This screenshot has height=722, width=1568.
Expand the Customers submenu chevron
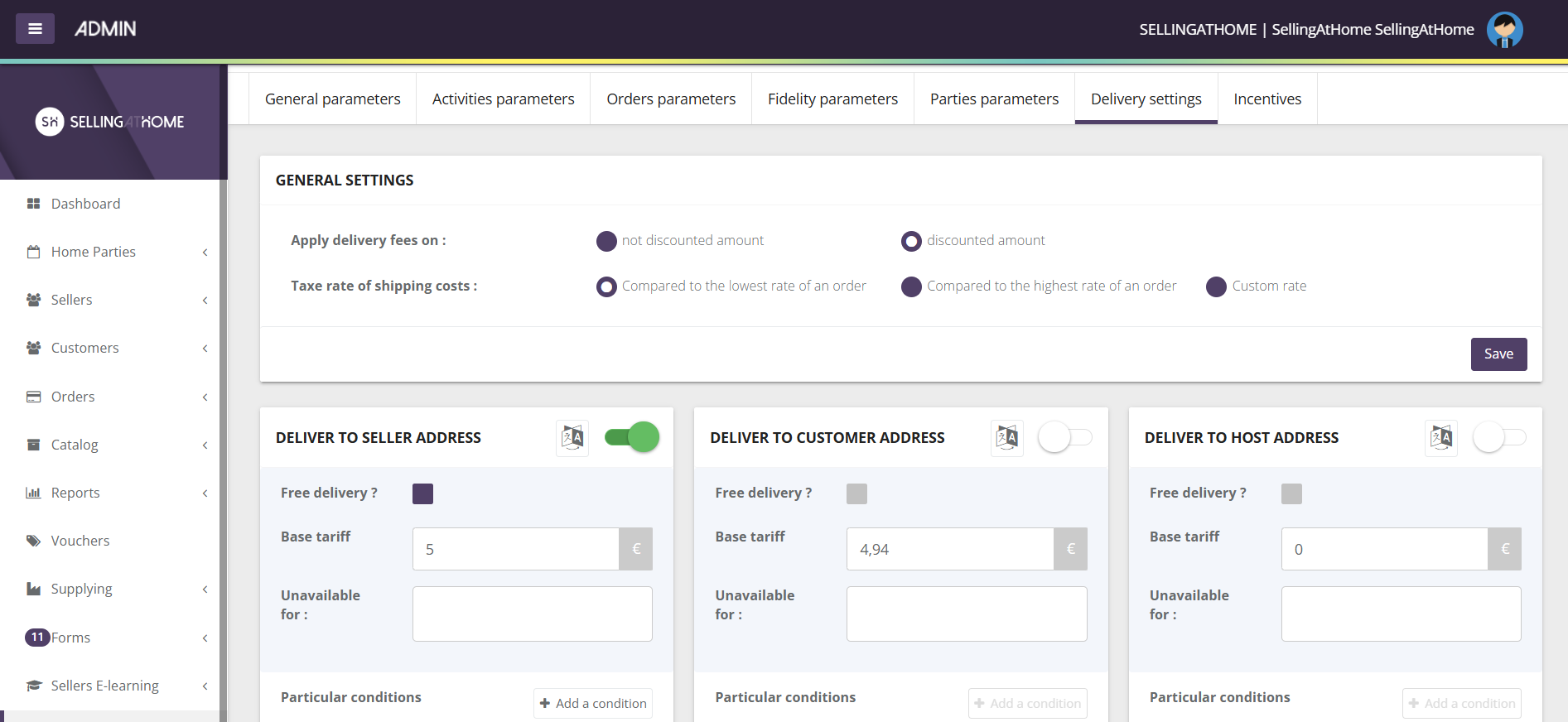click(205, 348)
